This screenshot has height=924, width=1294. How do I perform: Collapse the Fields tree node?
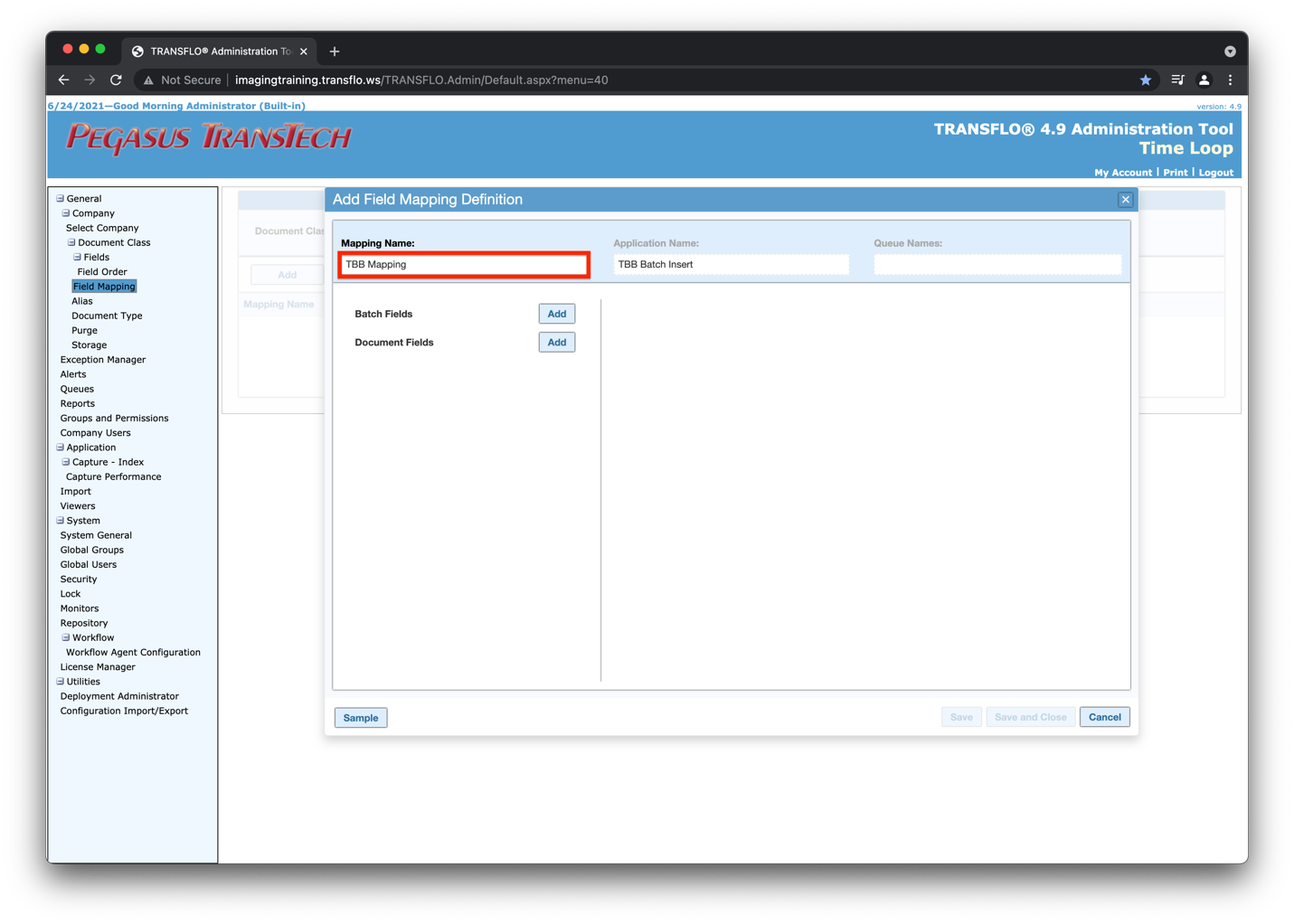(78, 257)
